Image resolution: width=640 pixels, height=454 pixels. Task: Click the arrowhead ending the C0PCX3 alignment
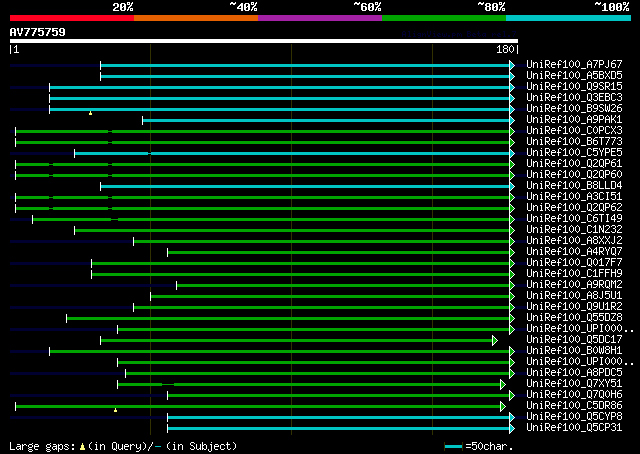pos(512,131)
